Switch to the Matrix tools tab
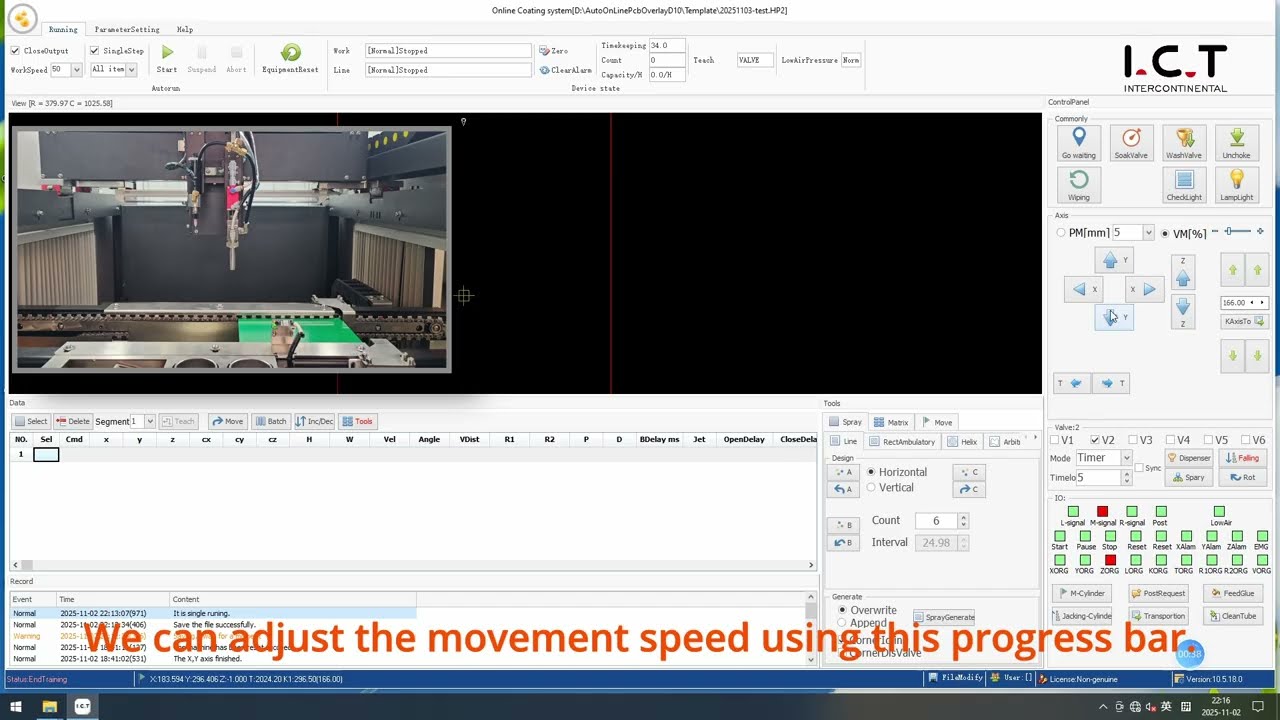This screenshot has width=1280, height=720. click(x=890, y=422)
